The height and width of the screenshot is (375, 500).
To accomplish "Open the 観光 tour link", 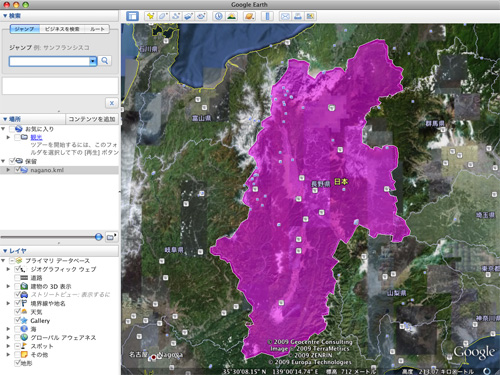I will tap(36, 137).
